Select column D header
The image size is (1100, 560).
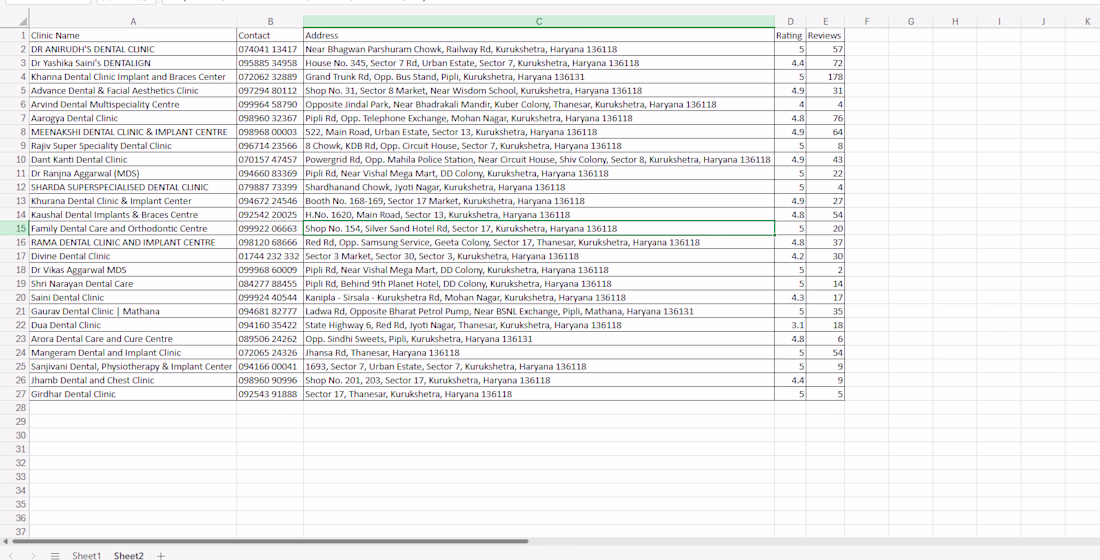[790, 22]
